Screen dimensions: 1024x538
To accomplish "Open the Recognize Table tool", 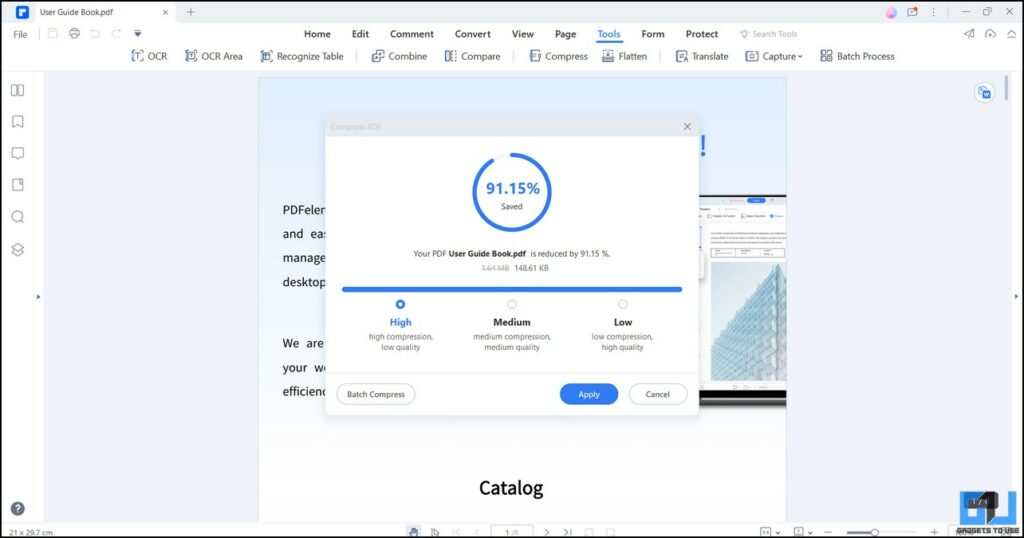I will [302, 56].
